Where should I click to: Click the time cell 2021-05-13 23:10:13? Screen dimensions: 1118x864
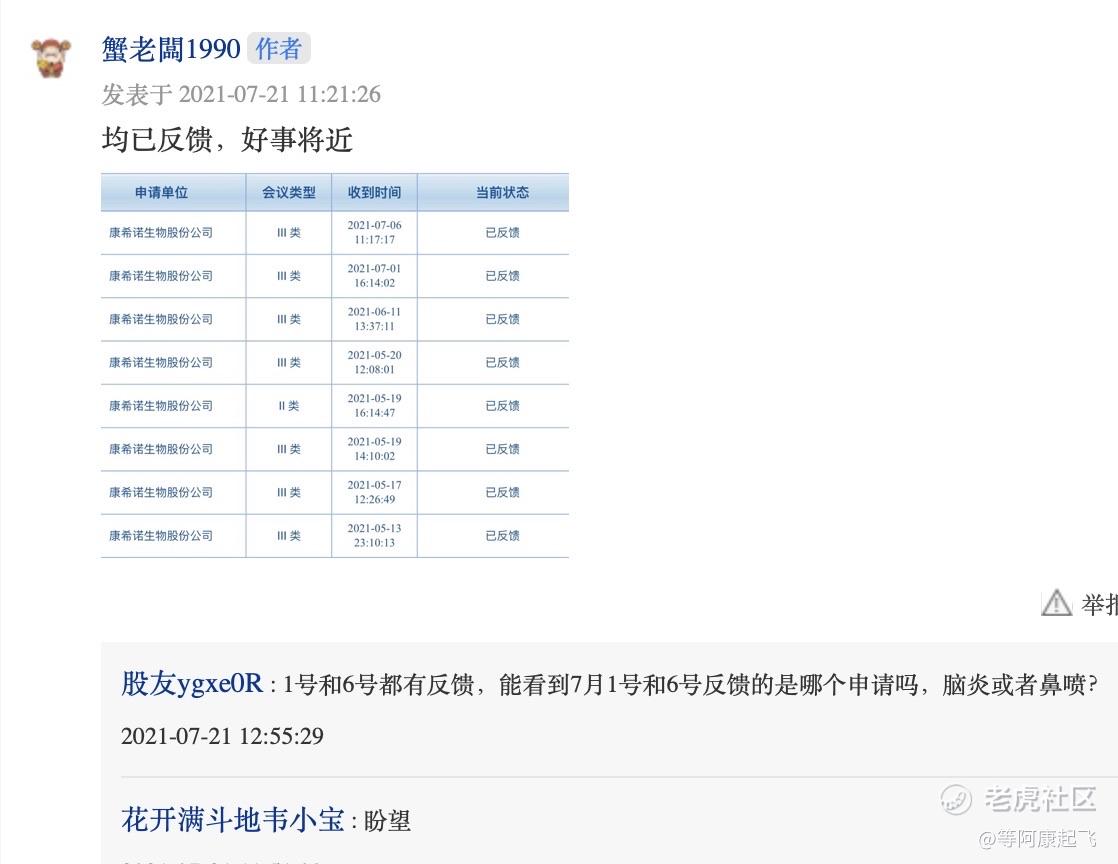coord(374,535)
